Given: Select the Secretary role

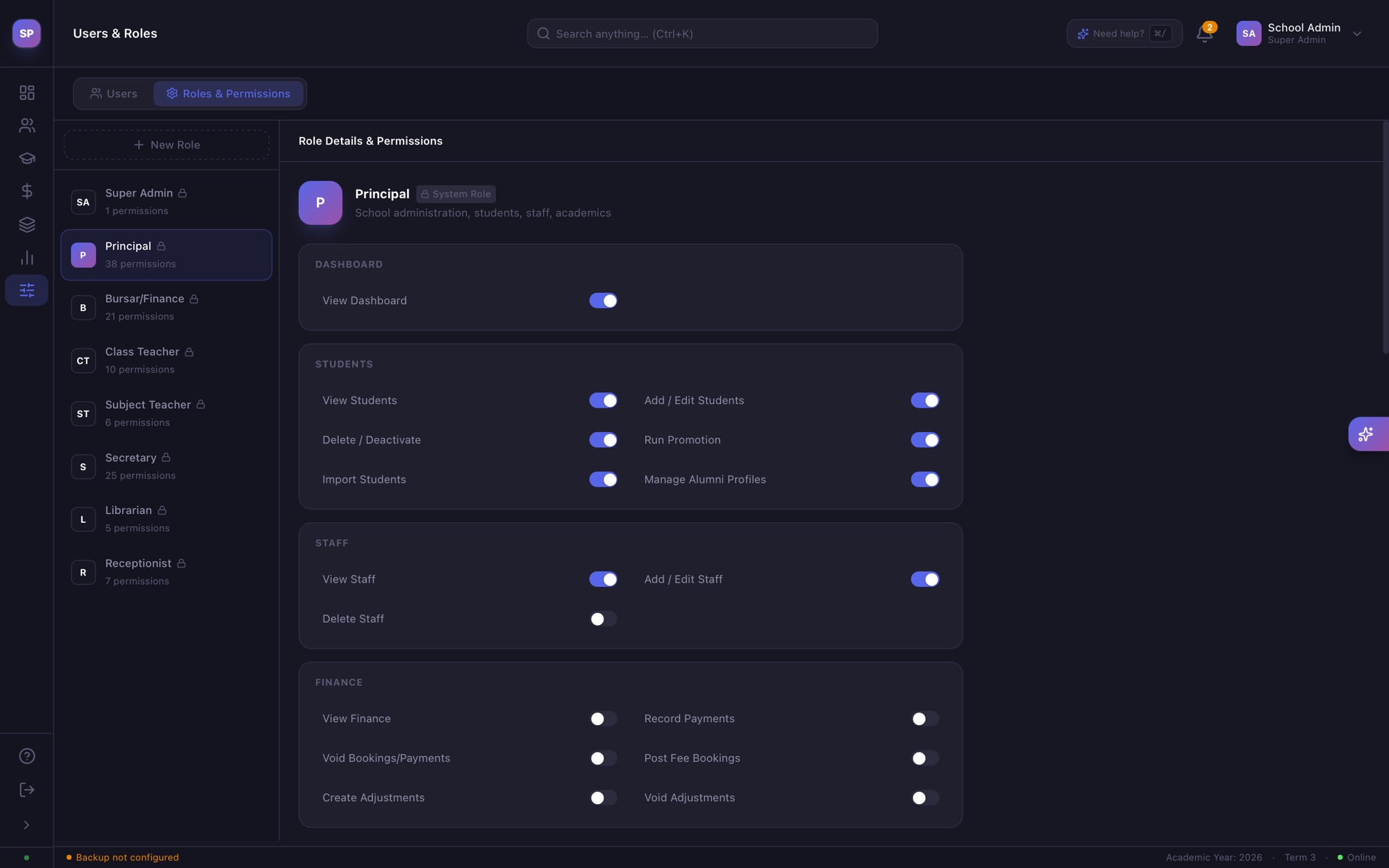Looking at the screenshot, I should pyautogui.click(x=166, y=467).
